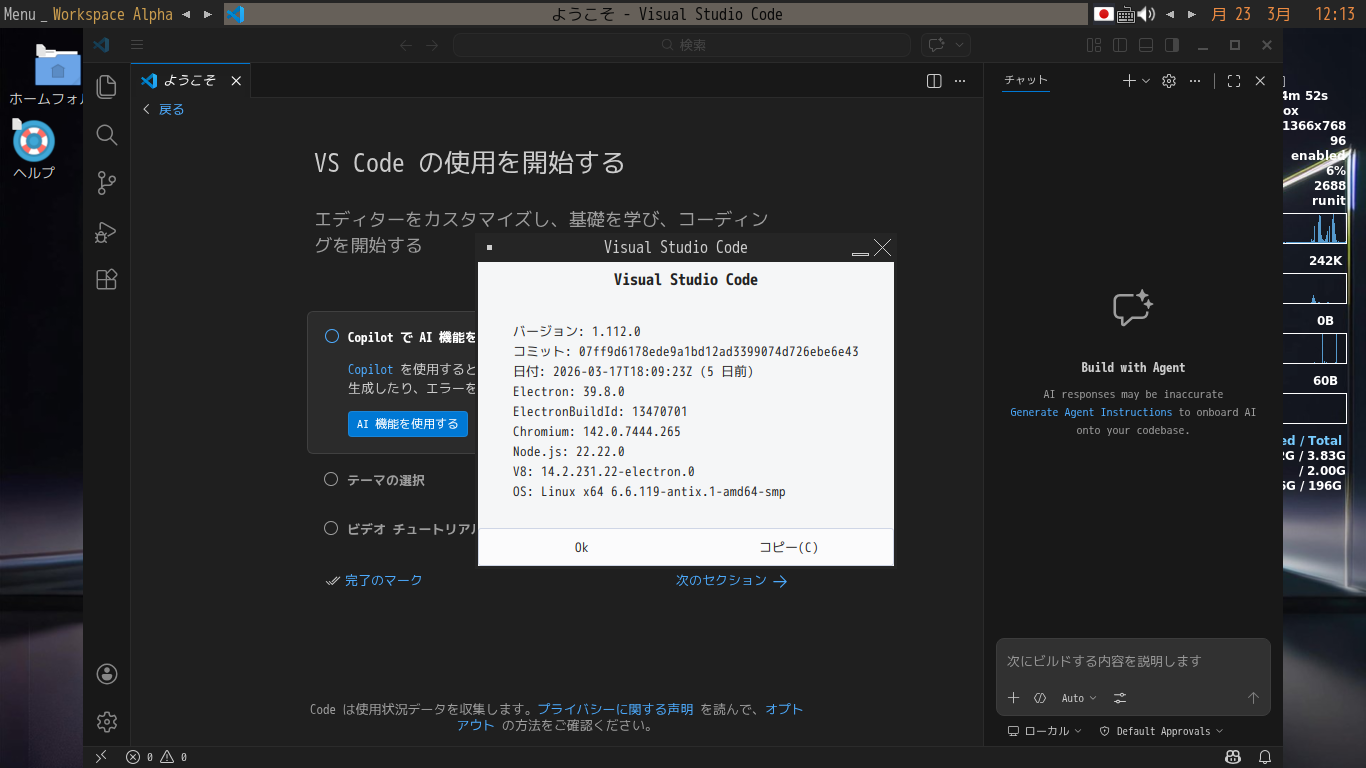Click the Japanese flag keyboard layout indicator
The image size is (1366, 768).
coord(1103,14)
